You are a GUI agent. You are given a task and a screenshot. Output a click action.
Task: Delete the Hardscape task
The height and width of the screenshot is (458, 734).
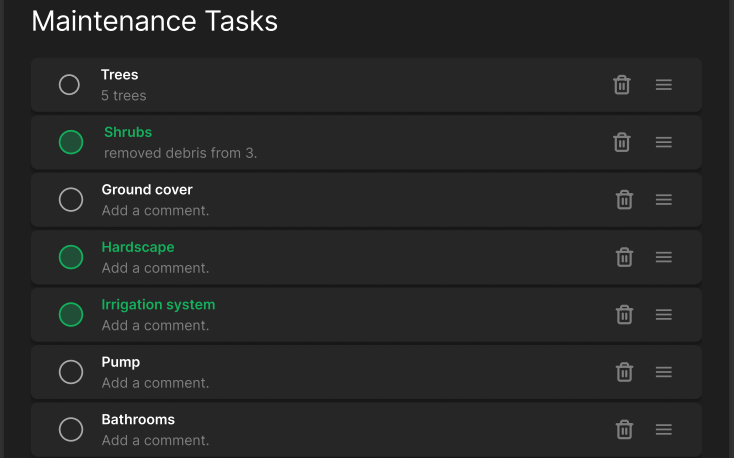(x=624, y=257)
